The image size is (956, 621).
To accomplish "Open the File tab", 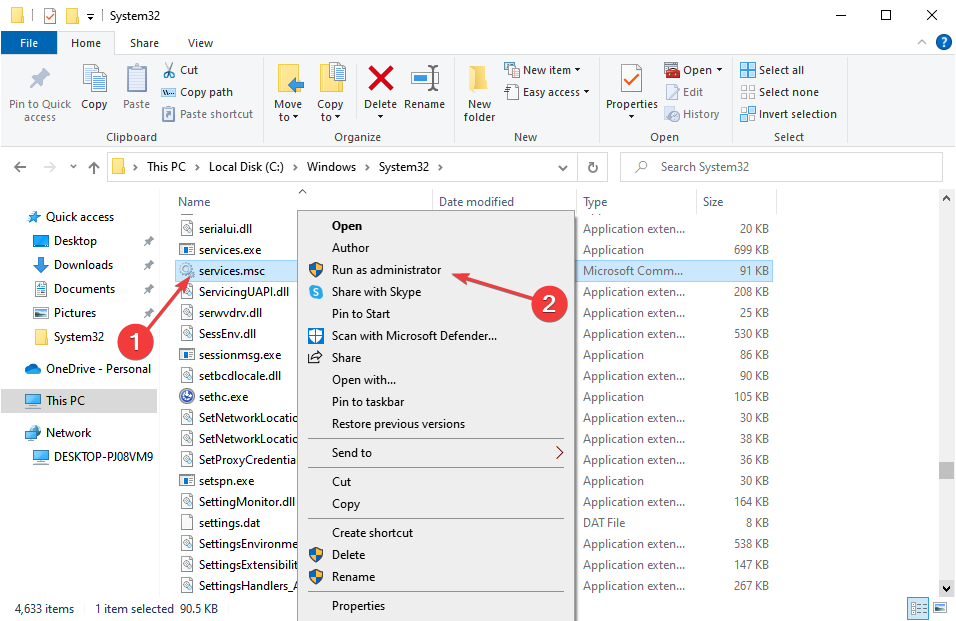I will click(x=29, y=43).
